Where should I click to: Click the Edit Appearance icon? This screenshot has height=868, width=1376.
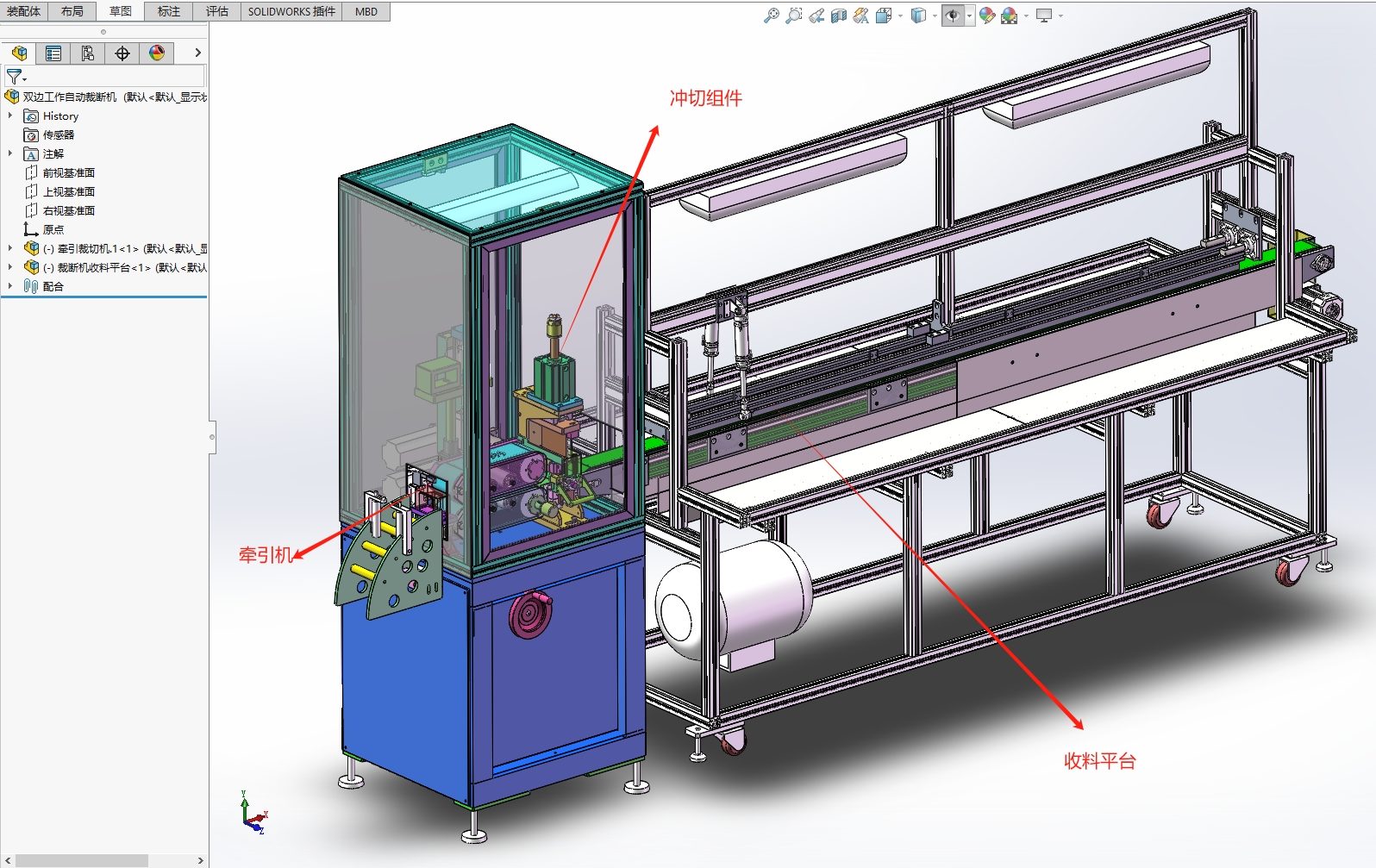coord(987,16)
